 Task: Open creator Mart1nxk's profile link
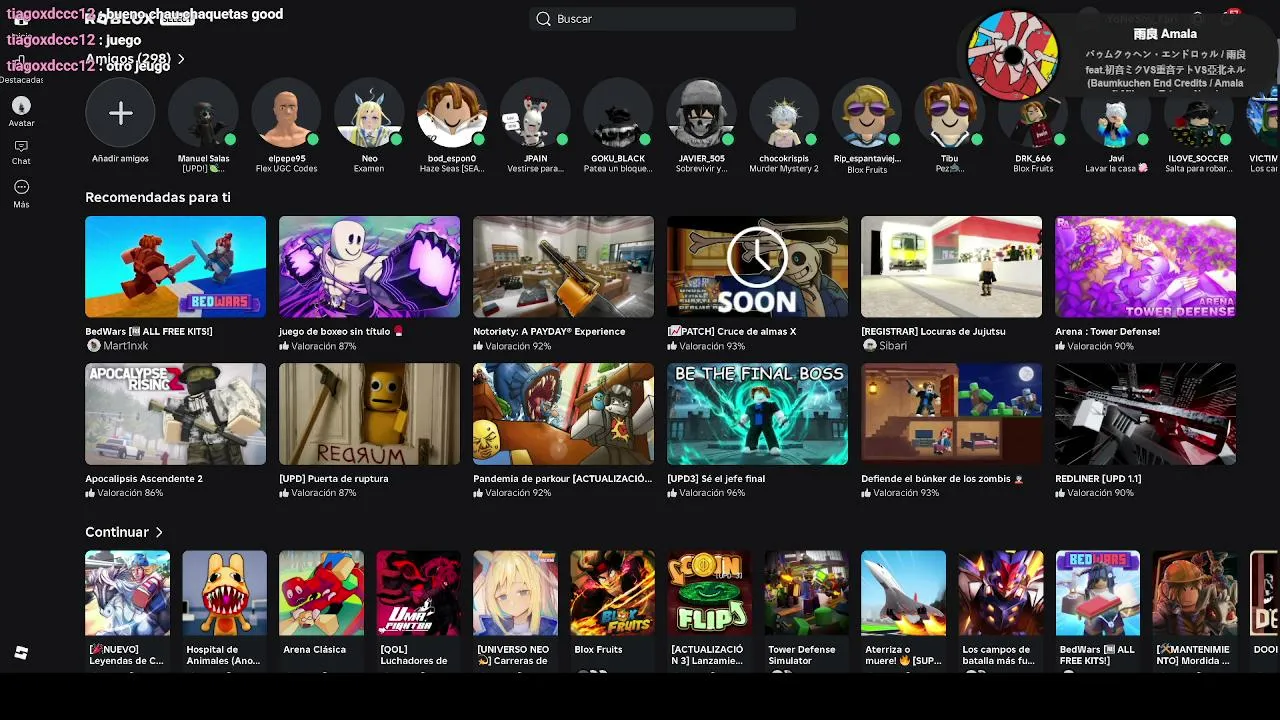click(x=125, y=346)
